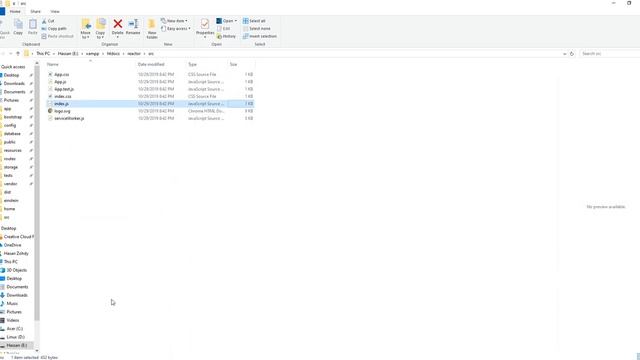Open the Copy to dropdown
The width and height of the screenshot is (640, 360).
[100, 35]
